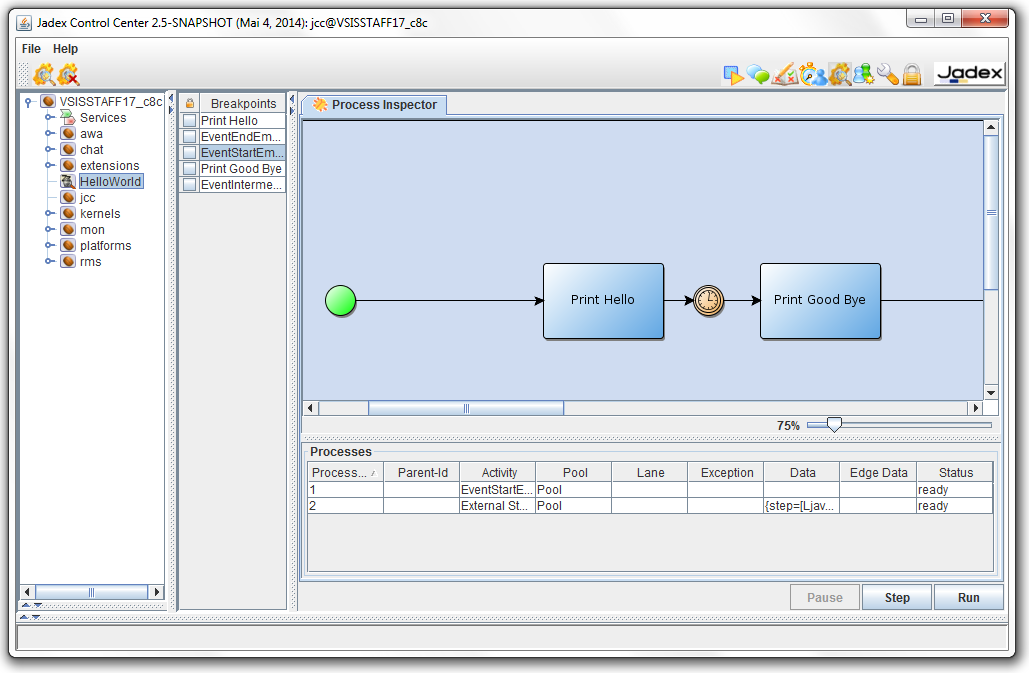Click the gear with red X icon

68,75
